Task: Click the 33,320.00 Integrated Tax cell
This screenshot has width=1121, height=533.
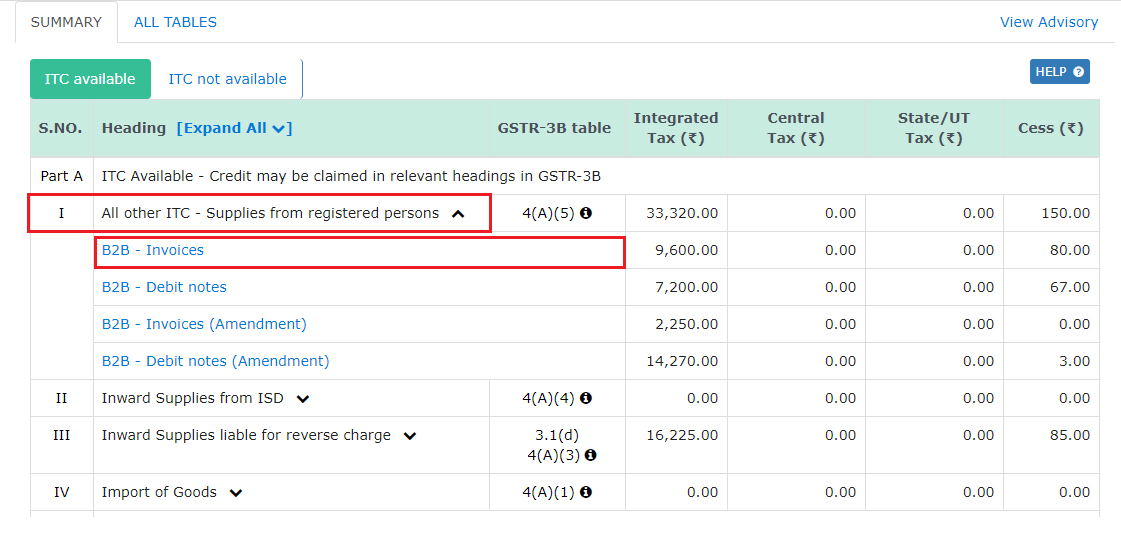Action: 682,213
